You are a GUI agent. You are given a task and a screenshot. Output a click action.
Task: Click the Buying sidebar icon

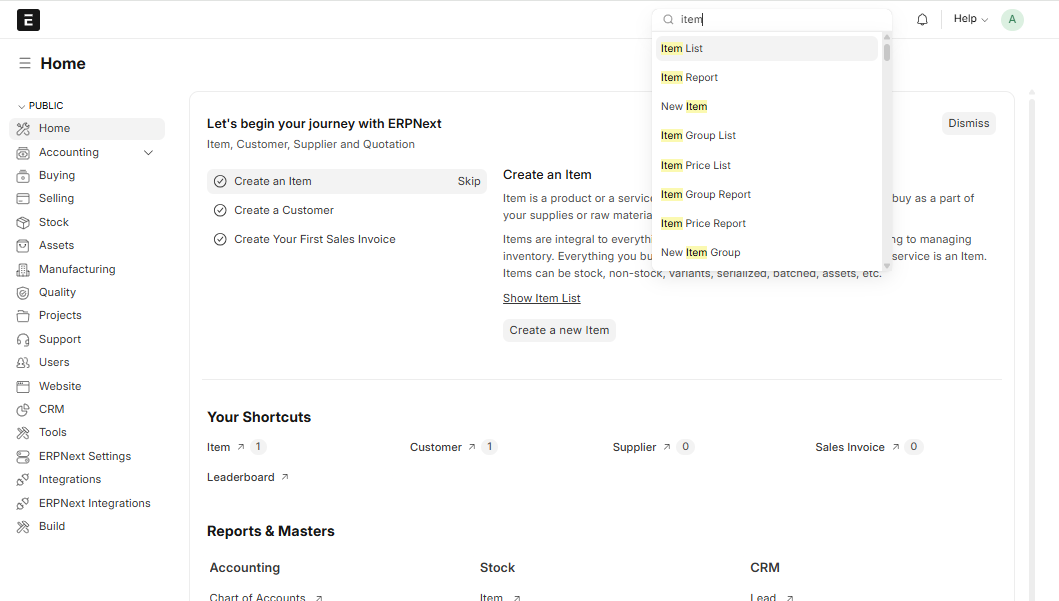tap(23, 176)
